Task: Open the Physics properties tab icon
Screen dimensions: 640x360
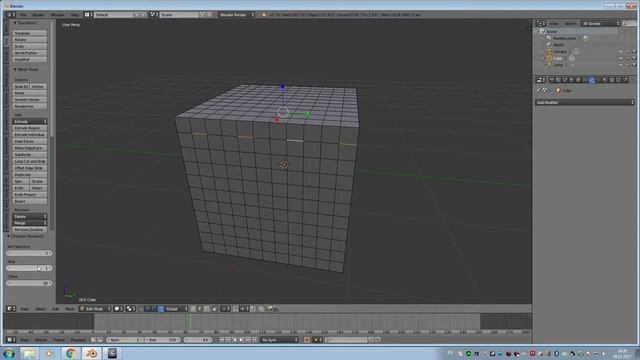Action: click(x=625, y=80)
